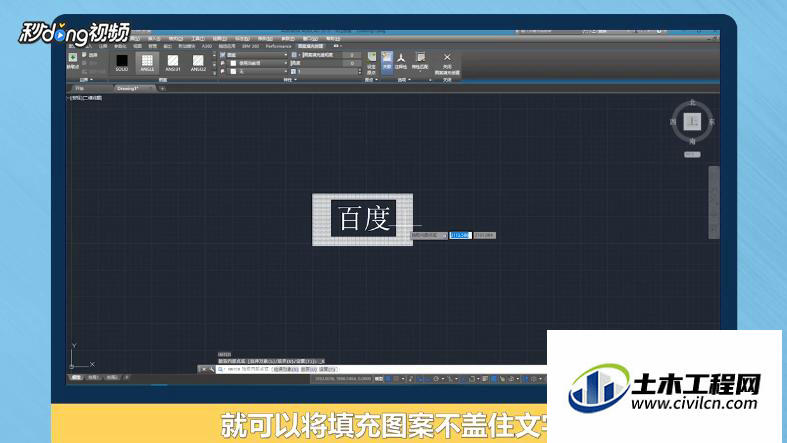Open the Help (帮助) menu
Image resolution: width=787 pixels, height=443 pixels.
pyautogui.click(x=333, y=39)
